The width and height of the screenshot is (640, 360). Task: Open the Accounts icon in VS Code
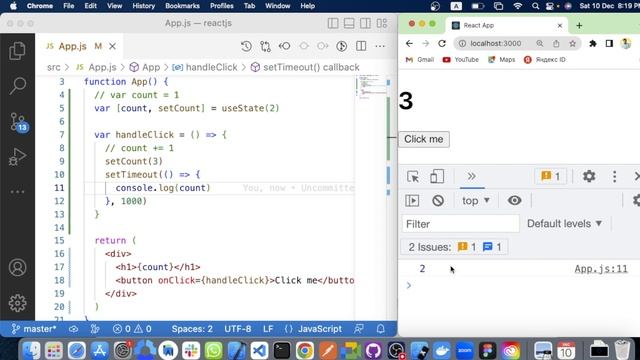[17, 268]
